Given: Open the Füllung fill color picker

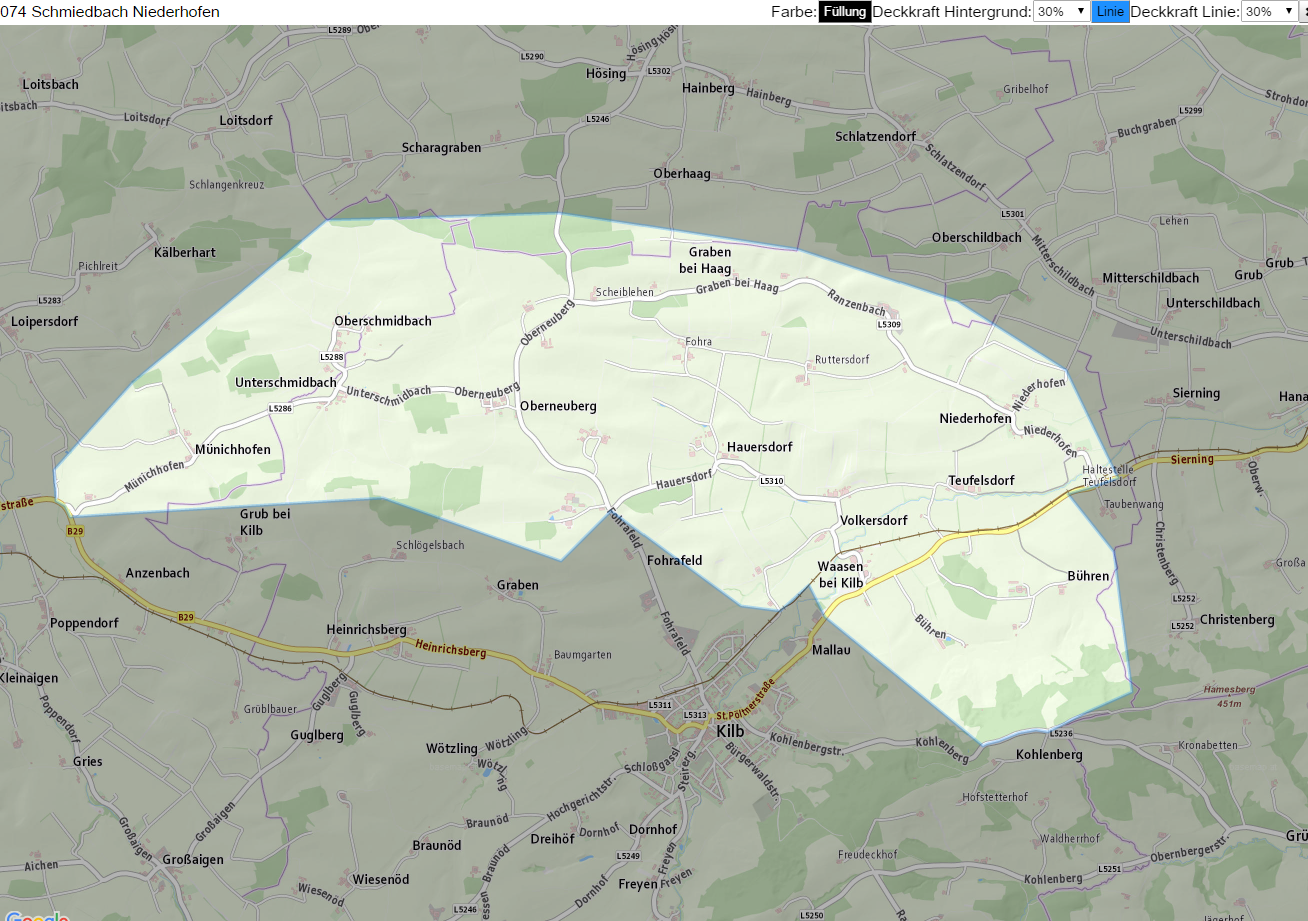Looking at the screenshot, I should (845, 12).
